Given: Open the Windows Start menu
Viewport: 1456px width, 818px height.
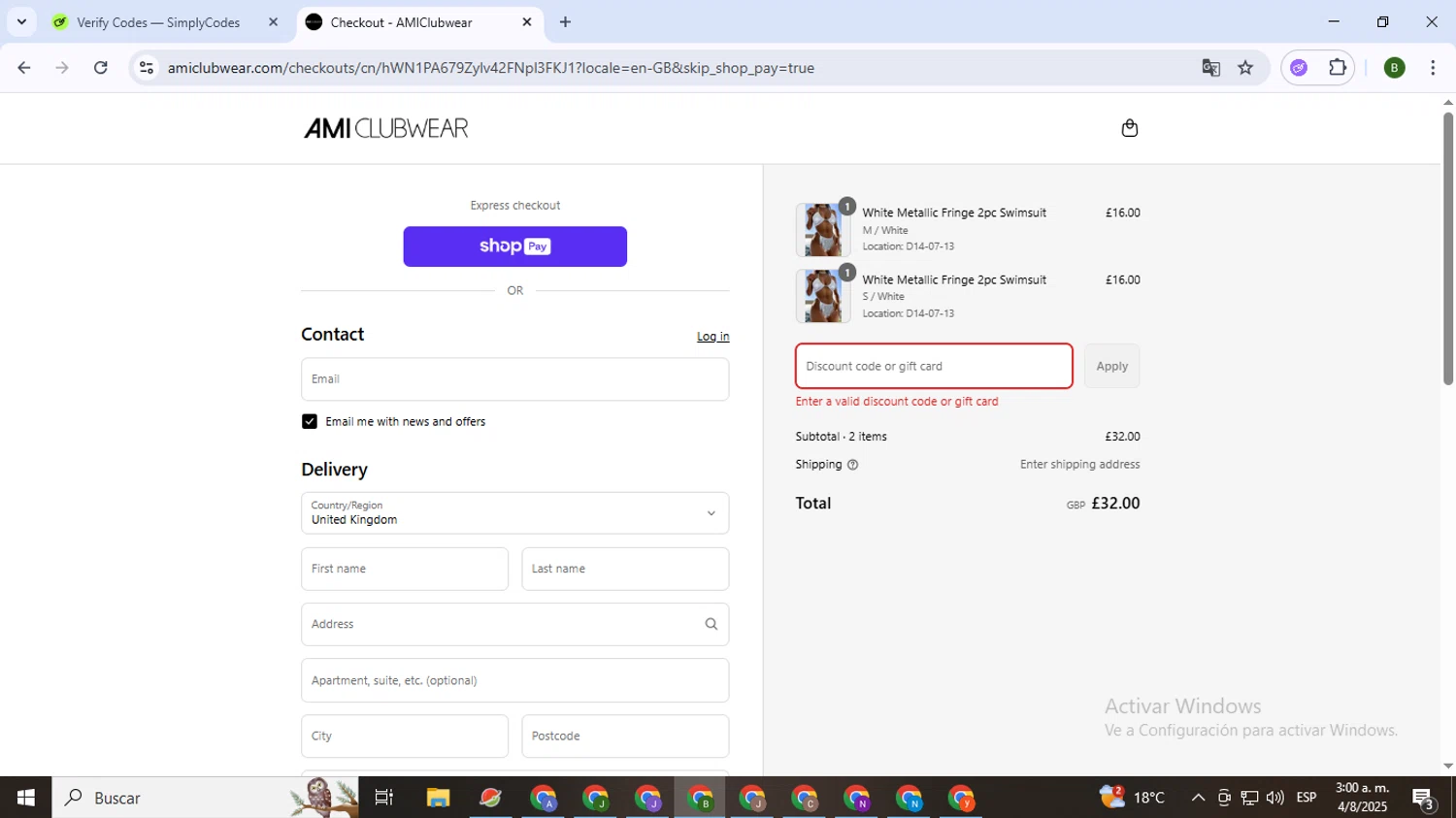Looking at the screenshot, I should pyautogui.click(x=25, y=798).
